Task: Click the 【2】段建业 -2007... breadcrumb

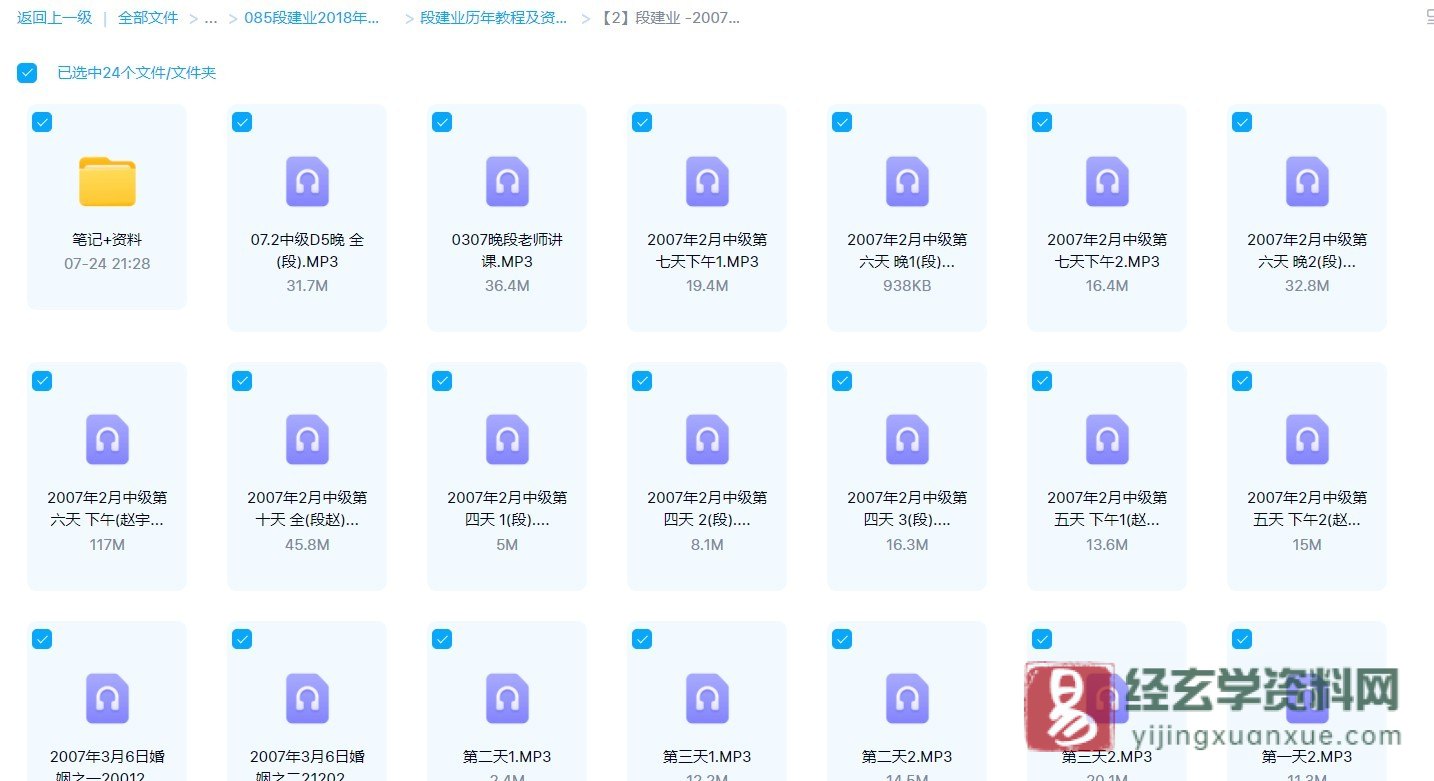Action: tap(670, 18)
